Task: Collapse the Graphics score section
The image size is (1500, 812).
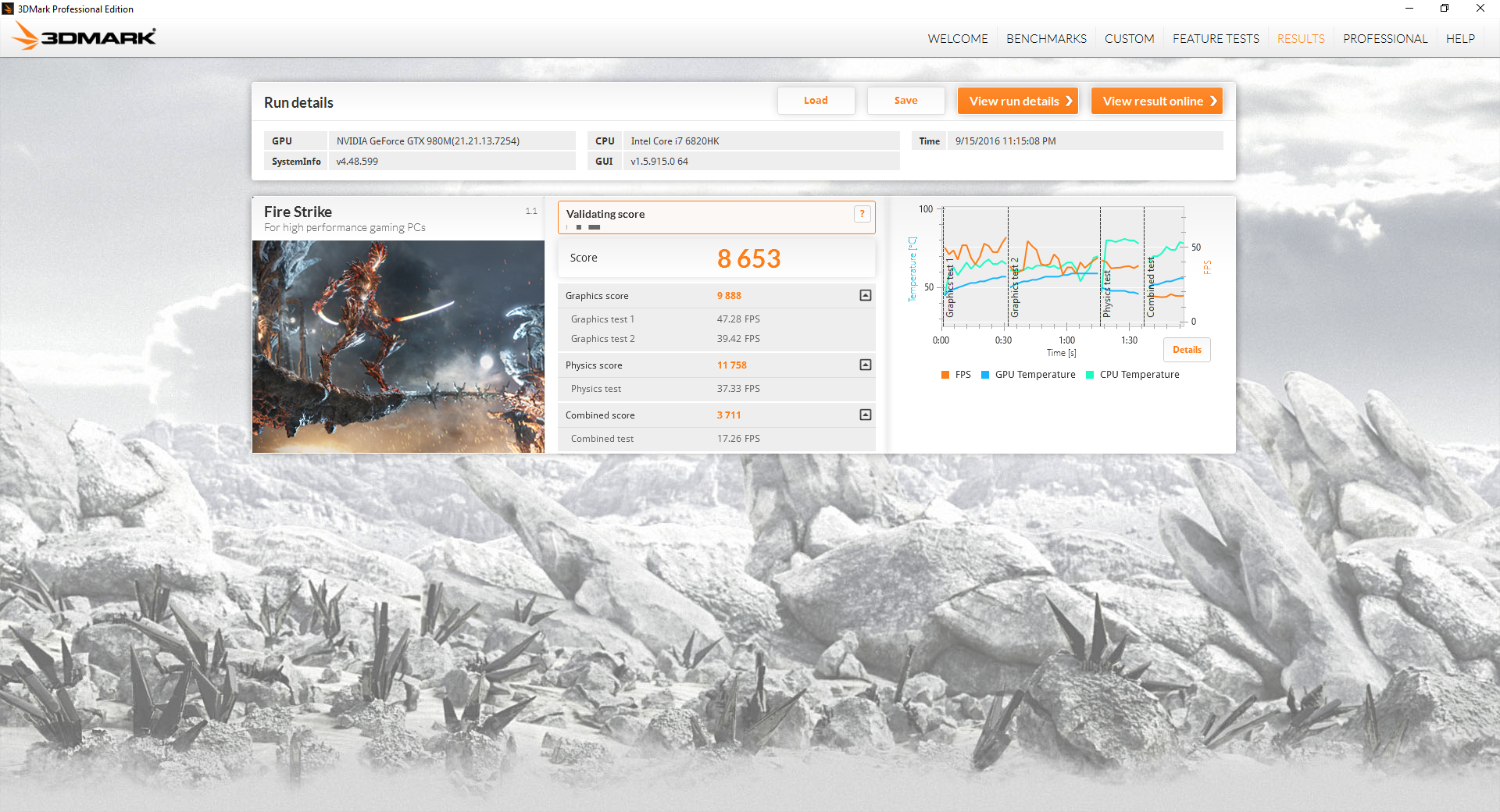Action: [x=866, y=295]
